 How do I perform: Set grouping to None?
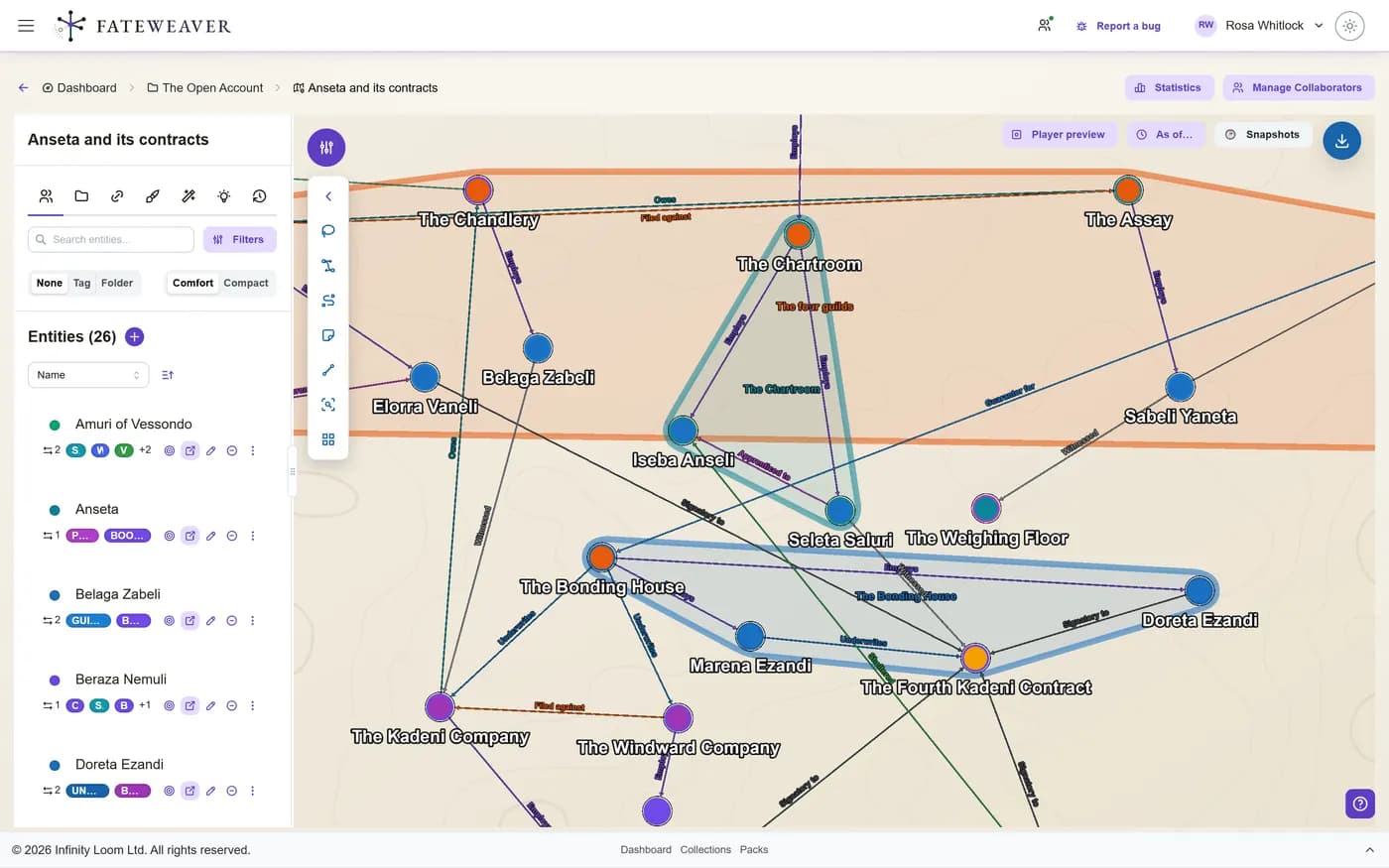coord(50,283)
